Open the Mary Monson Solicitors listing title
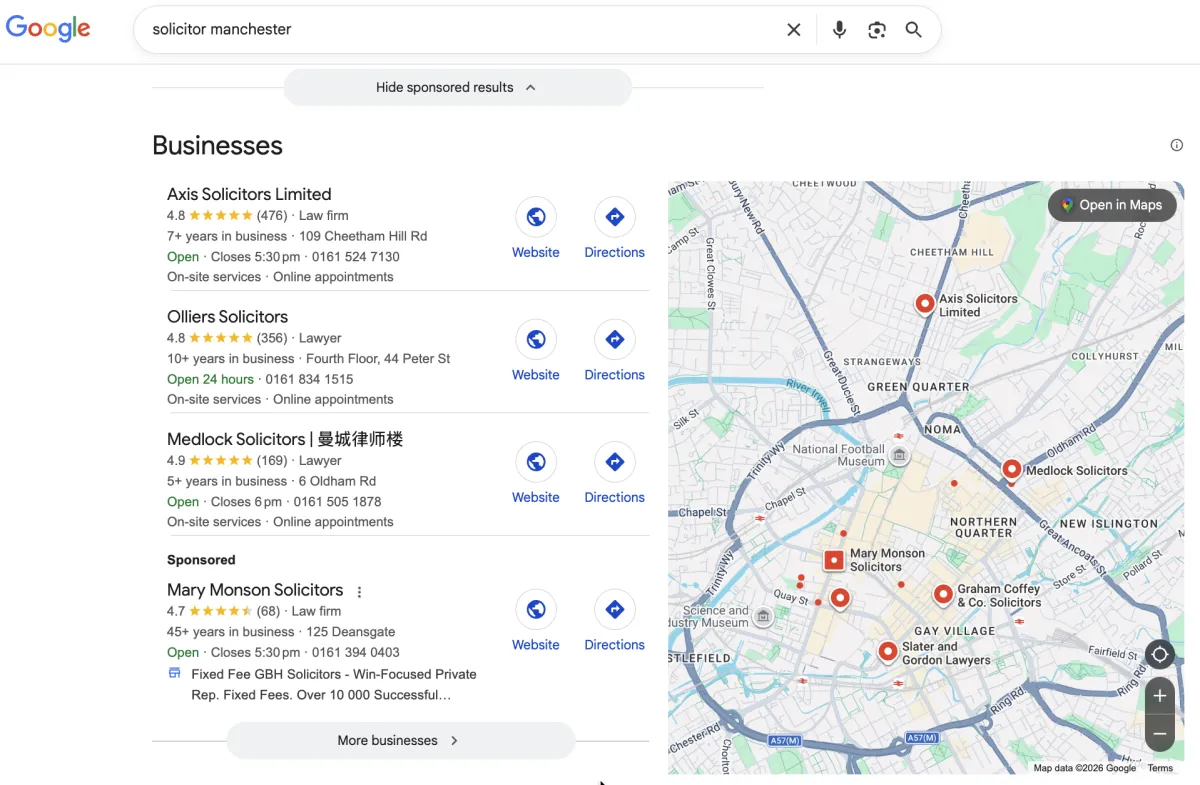This screenshot has height=785, width=1200. pos(255,590)
